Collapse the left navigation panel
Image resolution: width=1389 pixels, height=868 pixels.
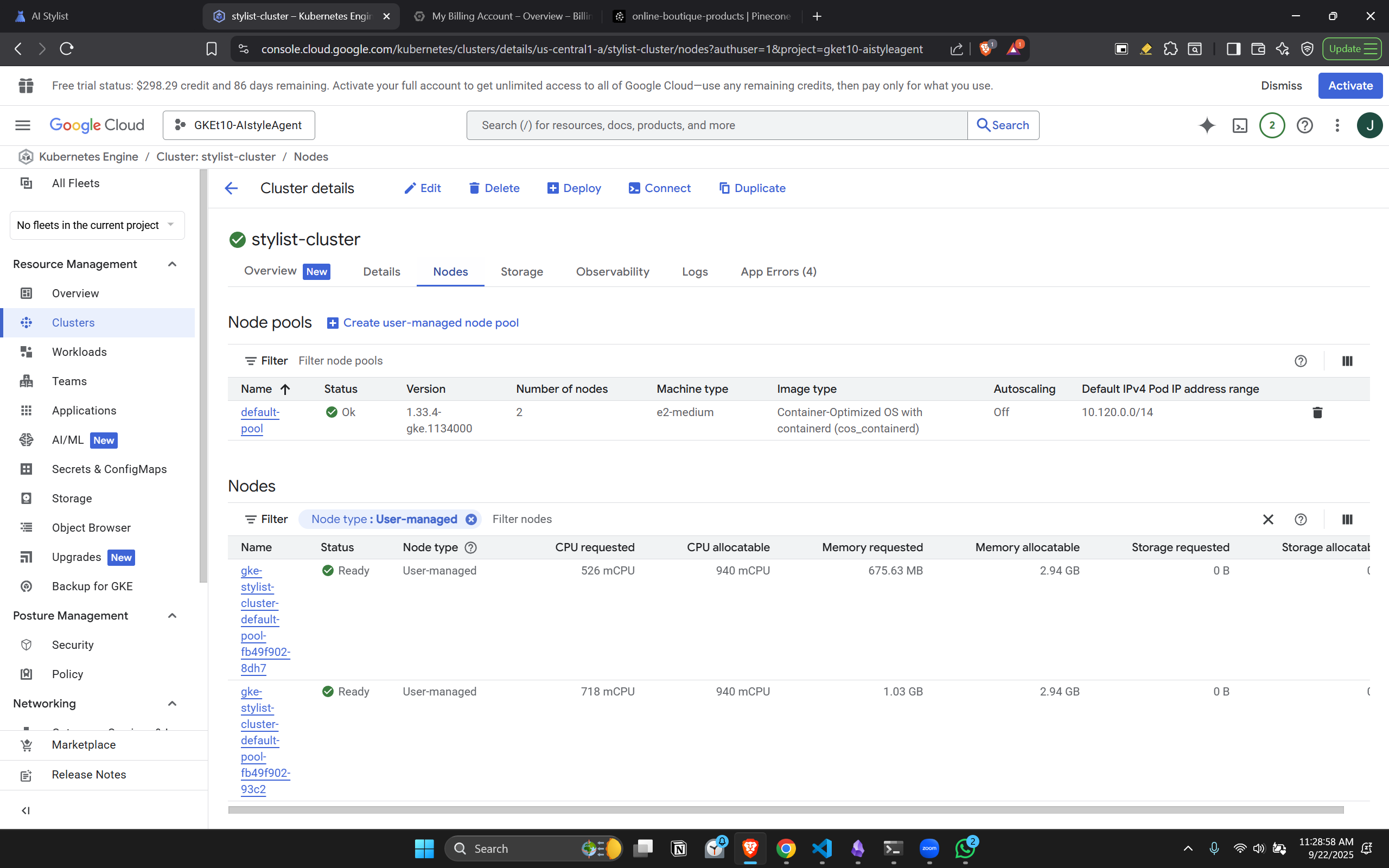(26, 810)
